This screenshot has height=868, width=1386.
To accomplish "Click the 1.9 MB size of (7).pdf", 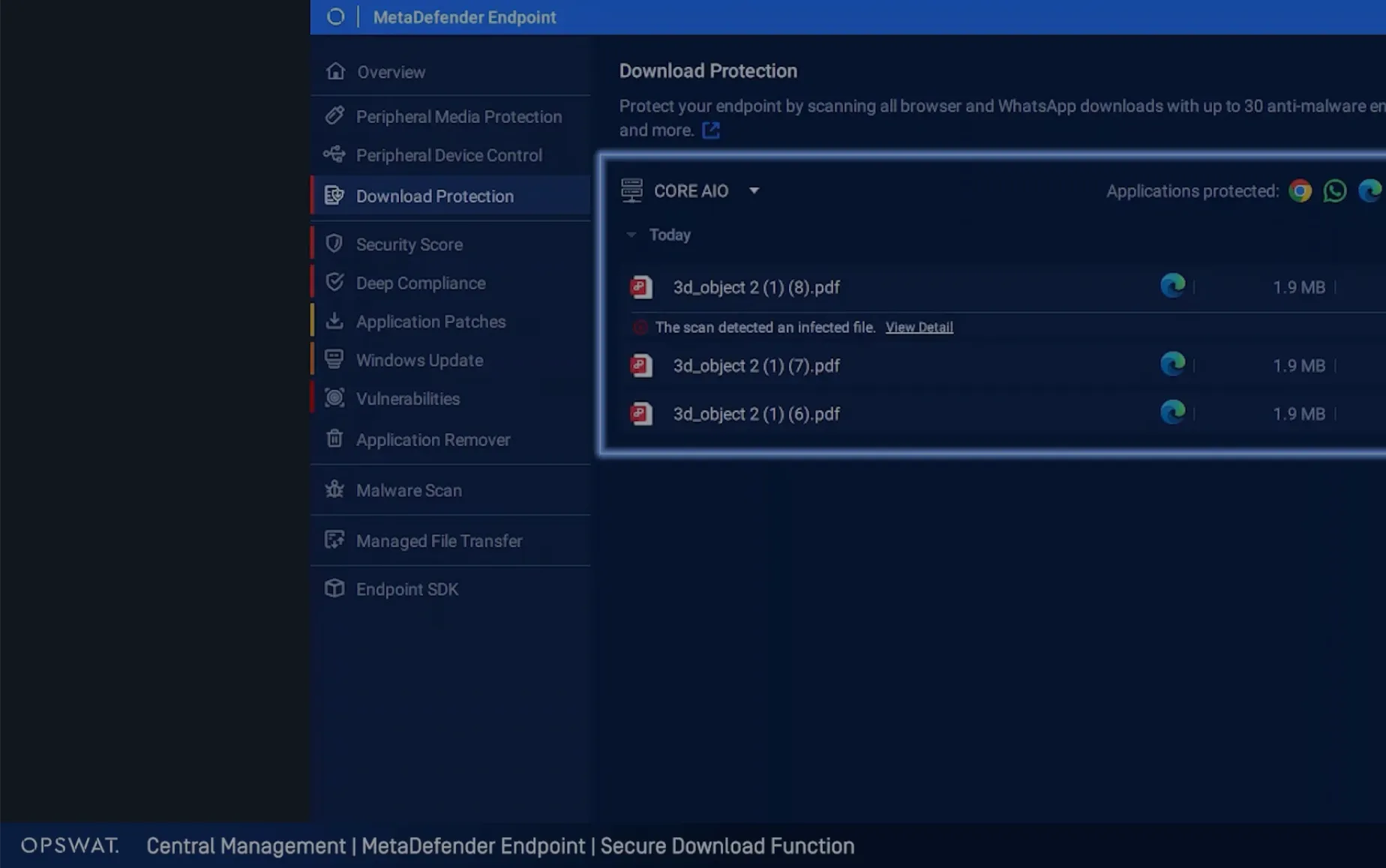I will (x=1299, y=366).
